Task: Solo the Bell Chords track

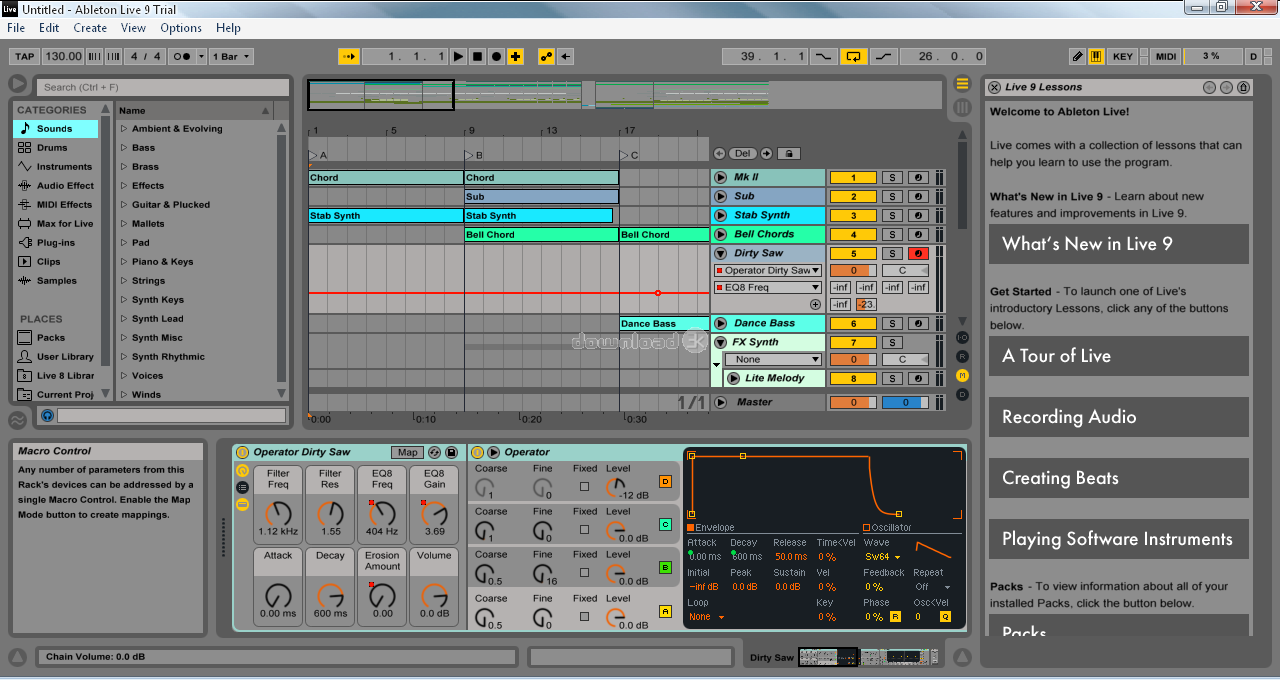Action: [x=891, y=235]
